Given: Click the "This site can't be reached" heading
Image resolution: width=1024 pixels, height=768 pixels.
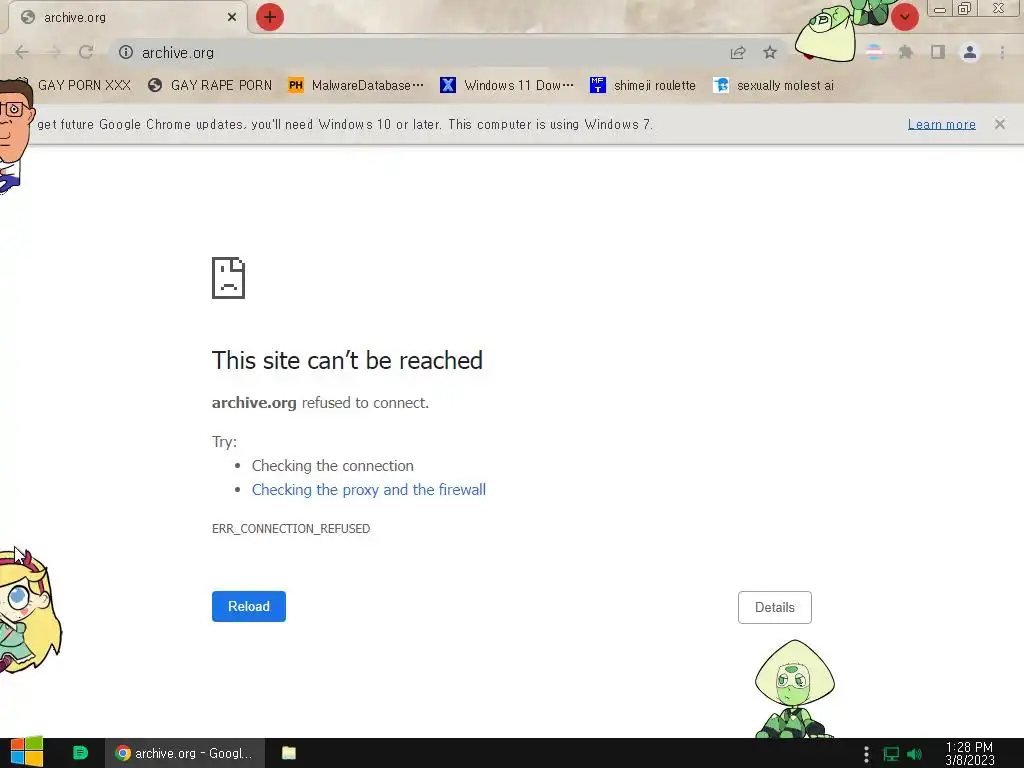Looking at the screenshot, I should coord(347,360).
